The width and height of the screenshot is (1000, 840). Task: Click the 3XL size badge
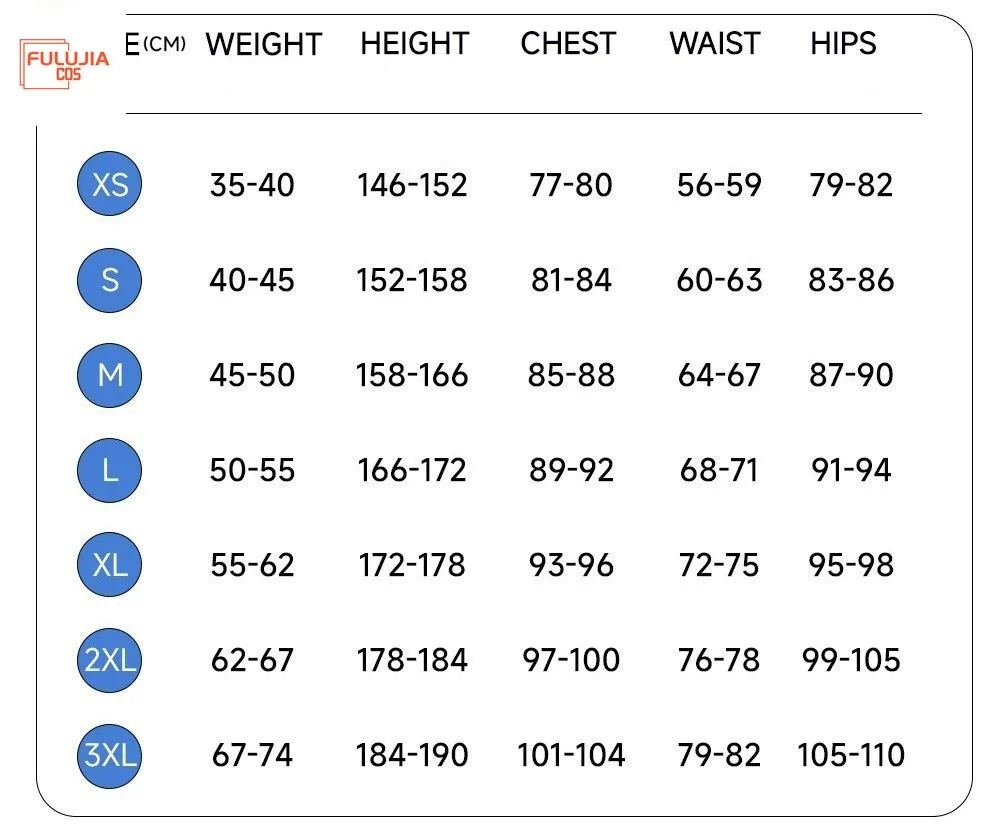tap(109, 755)
